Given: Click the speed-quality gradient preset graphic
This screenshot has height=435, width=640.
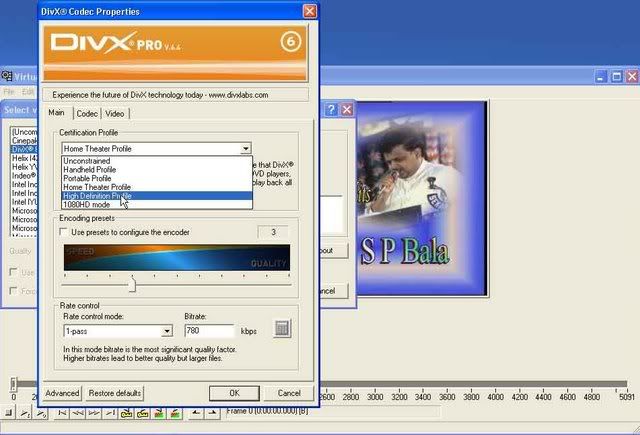Looking at the screenshot, I should click(177, 257).
